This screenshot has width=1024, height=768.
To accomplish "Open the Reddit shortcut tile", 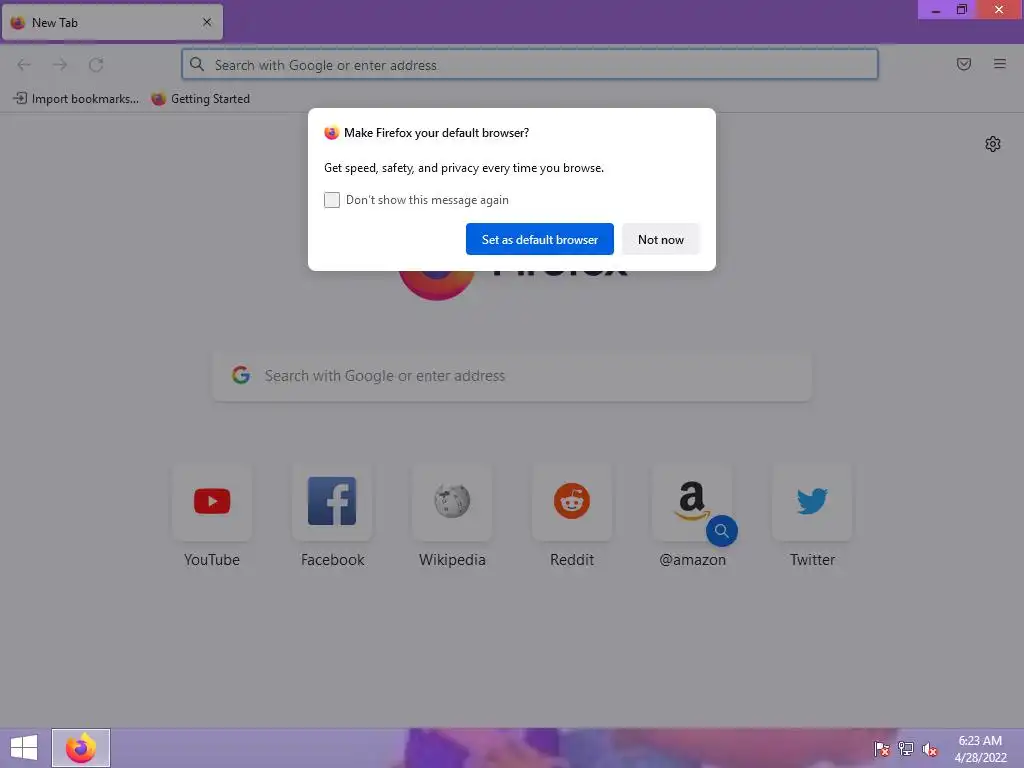I will click(x=572, y=502).
